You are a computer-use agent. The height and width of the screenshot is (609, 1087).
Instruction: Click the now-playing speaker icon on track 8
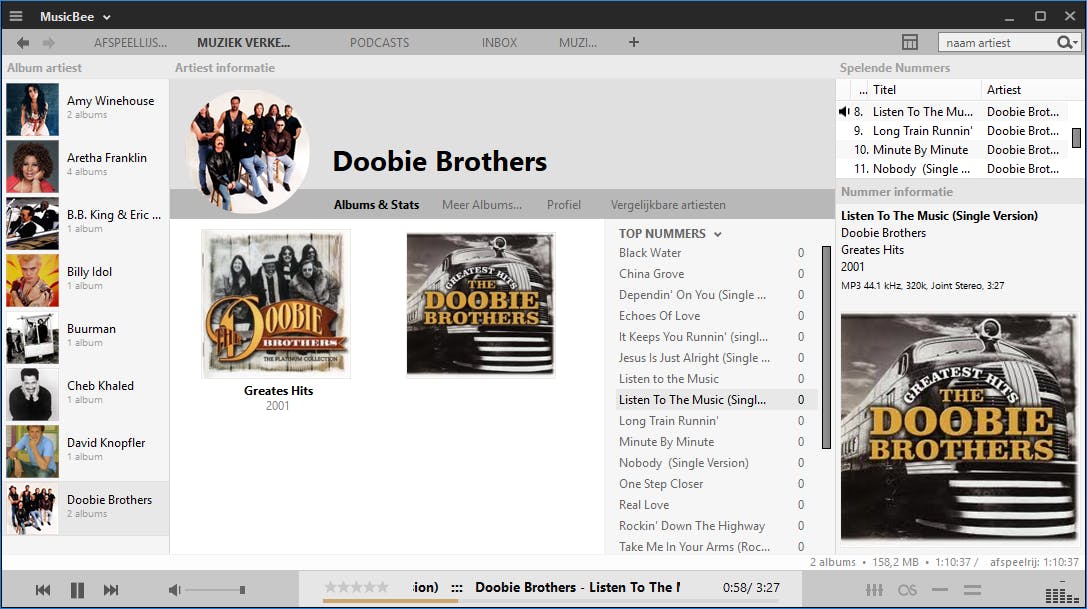click(x=844, y=112)
